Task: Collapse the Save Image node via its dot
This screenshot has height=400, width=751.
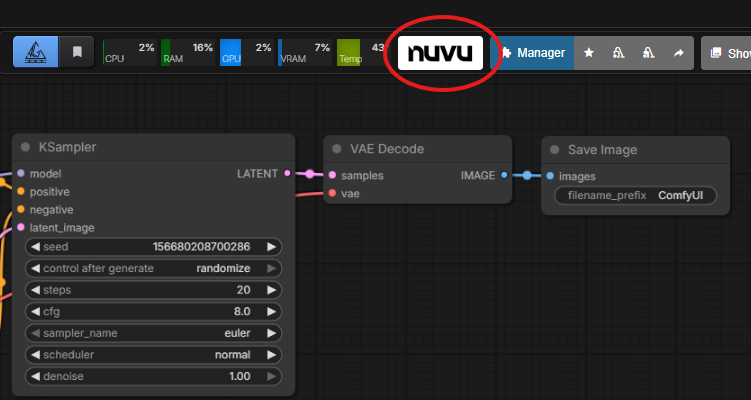Action: pos(555,150)
